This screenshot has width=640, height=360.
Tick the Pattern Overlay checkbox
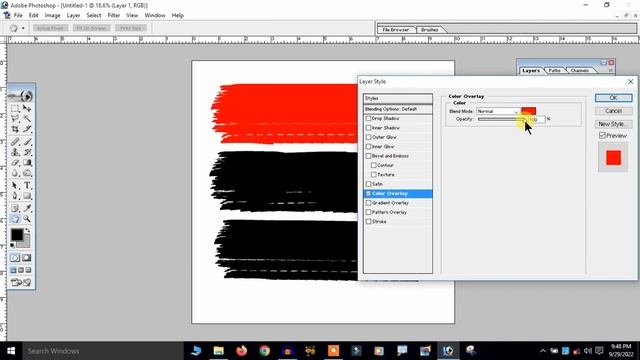coord(368,212)
